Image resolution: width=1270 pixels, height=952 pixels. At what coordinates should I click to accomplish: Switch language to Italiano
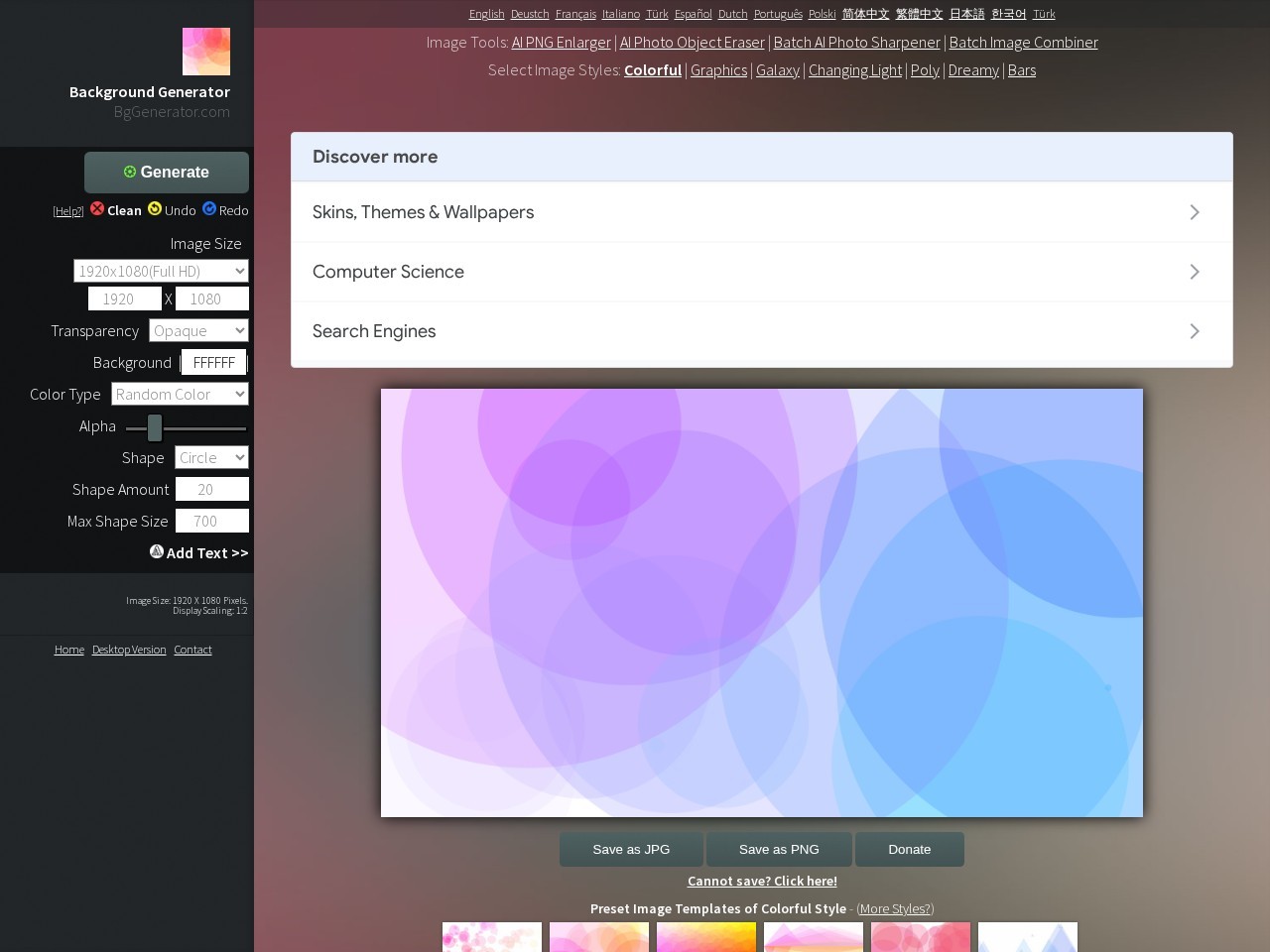pyautogui.click(x=621, y=14)
